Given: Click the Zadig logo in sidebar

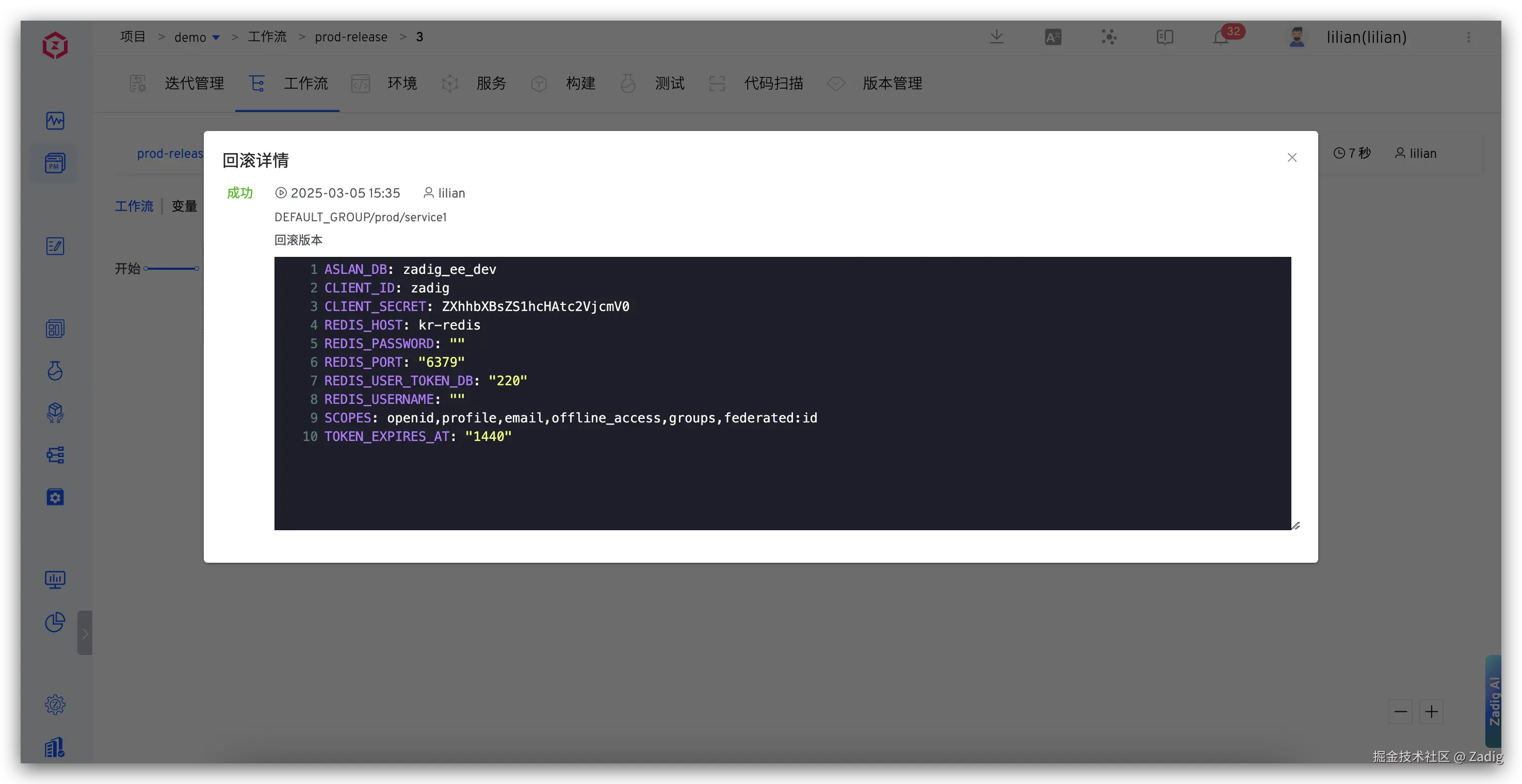Looking at the screenshot, I should point(55,45).
